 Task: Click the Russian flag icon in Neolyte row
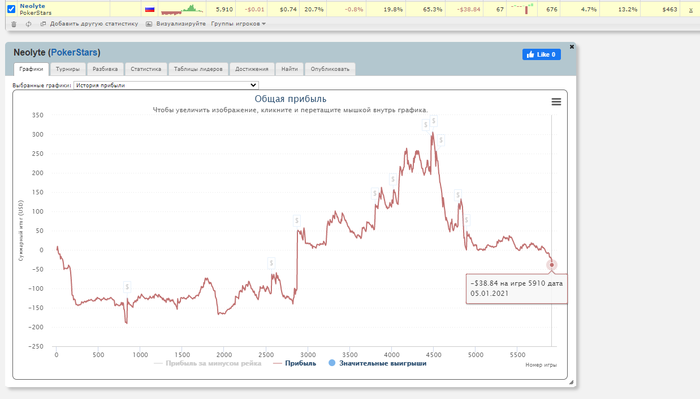pos(150,9)
